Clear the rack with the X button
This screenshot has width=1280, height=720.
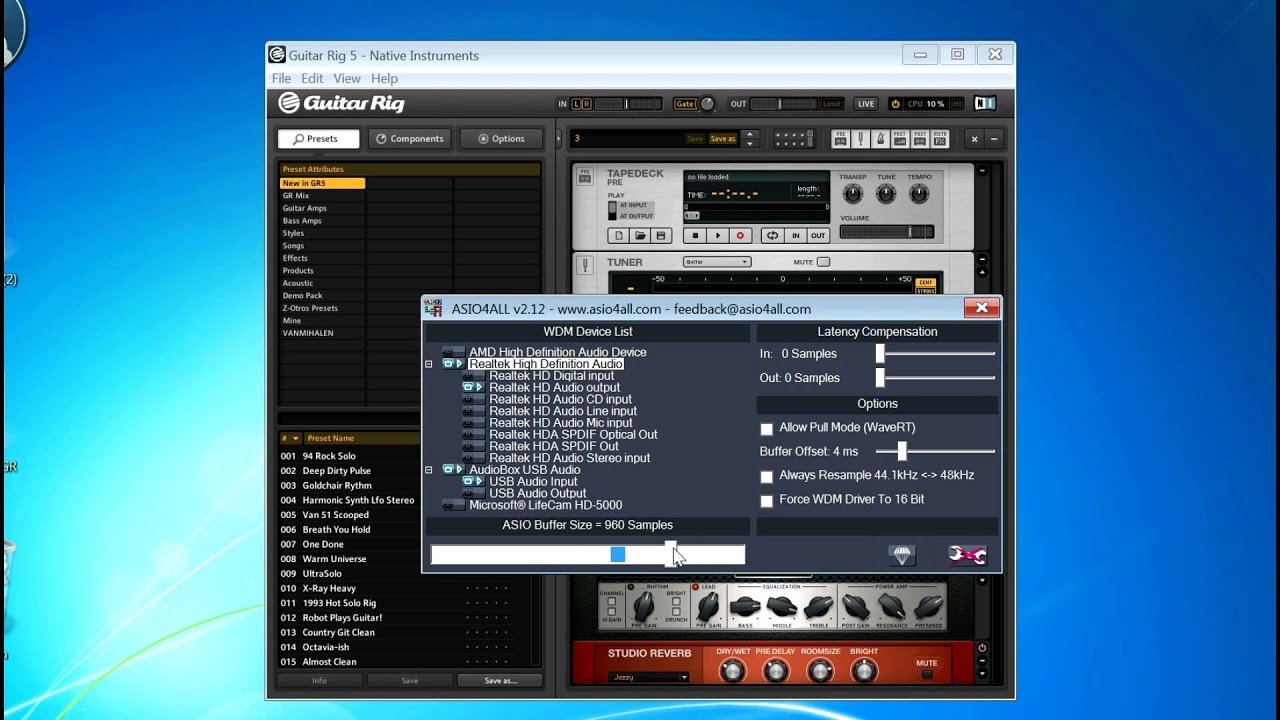pyautogui.click(x=975, y=139)
